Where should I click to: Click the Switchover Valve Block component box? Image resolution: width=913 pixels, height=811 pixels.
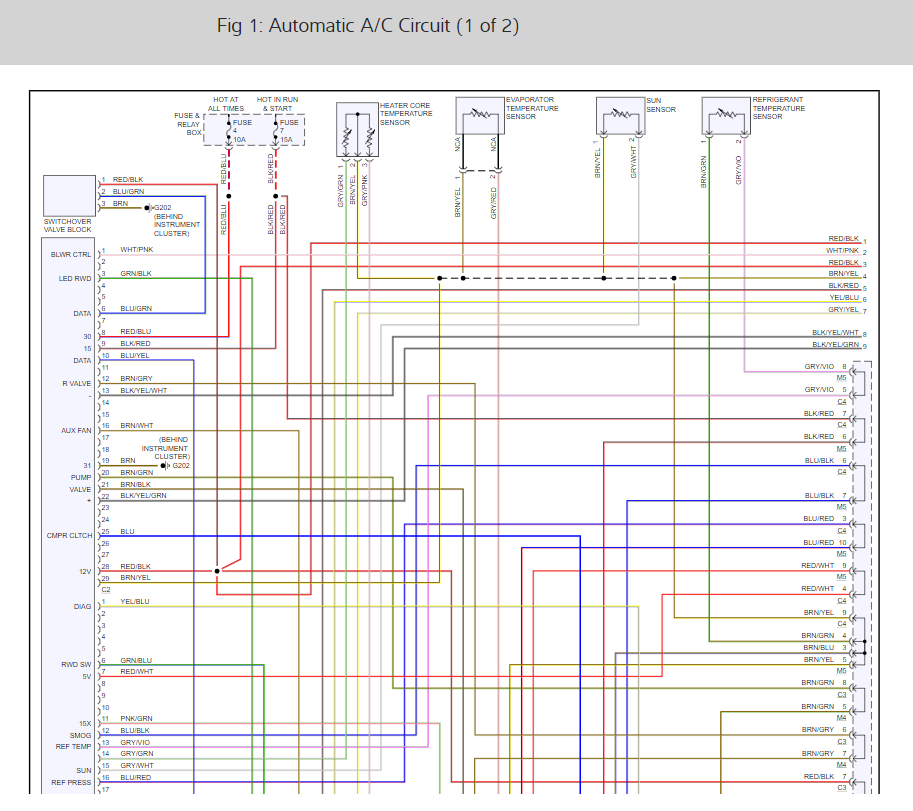[x=69, y=196]
